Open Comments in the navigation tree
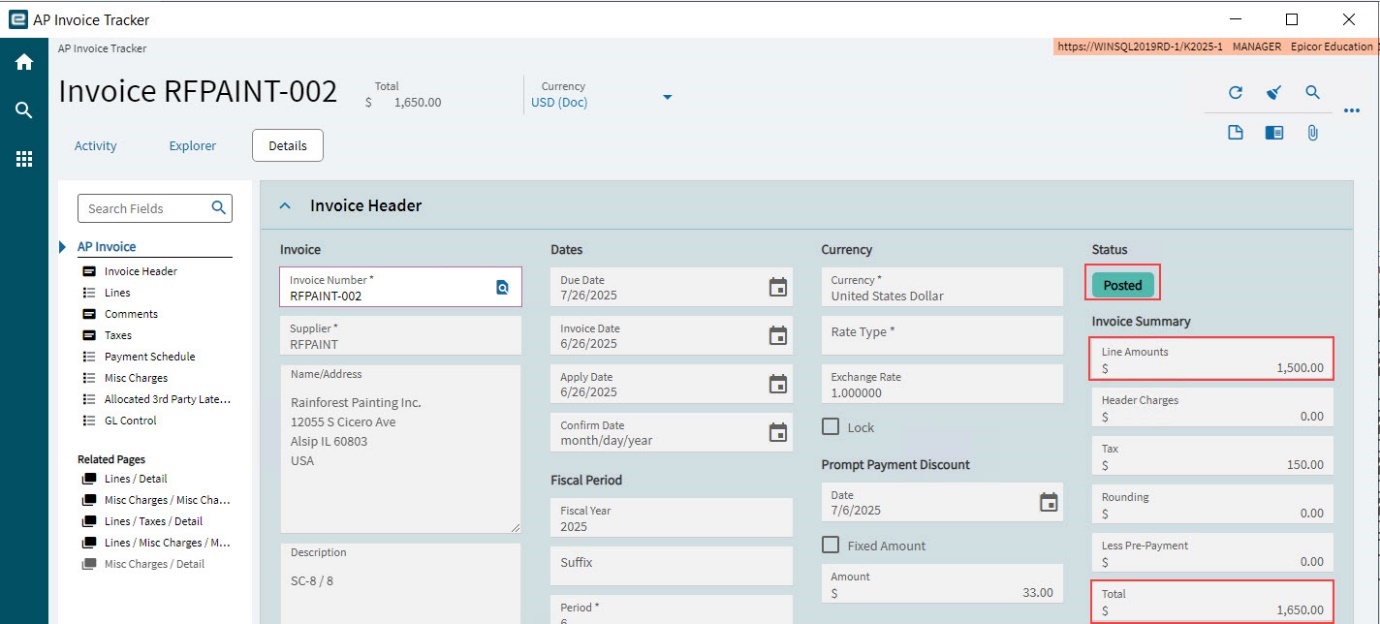Screen dimensions: 1380x624 tap(131, 314)
